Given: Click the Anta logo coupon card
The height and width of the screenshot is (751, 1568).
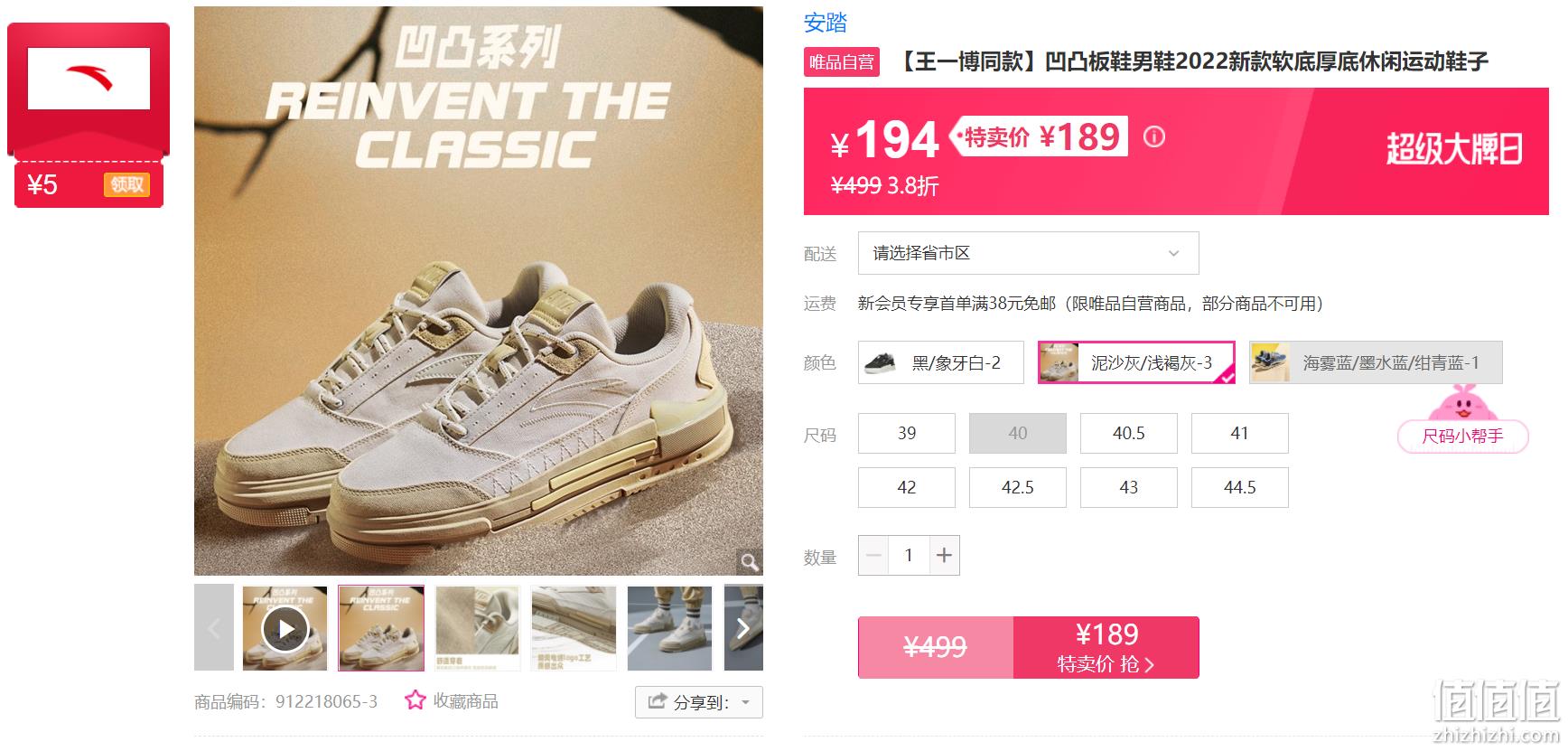Looking at the screenshot, I should tap(89, 89).
